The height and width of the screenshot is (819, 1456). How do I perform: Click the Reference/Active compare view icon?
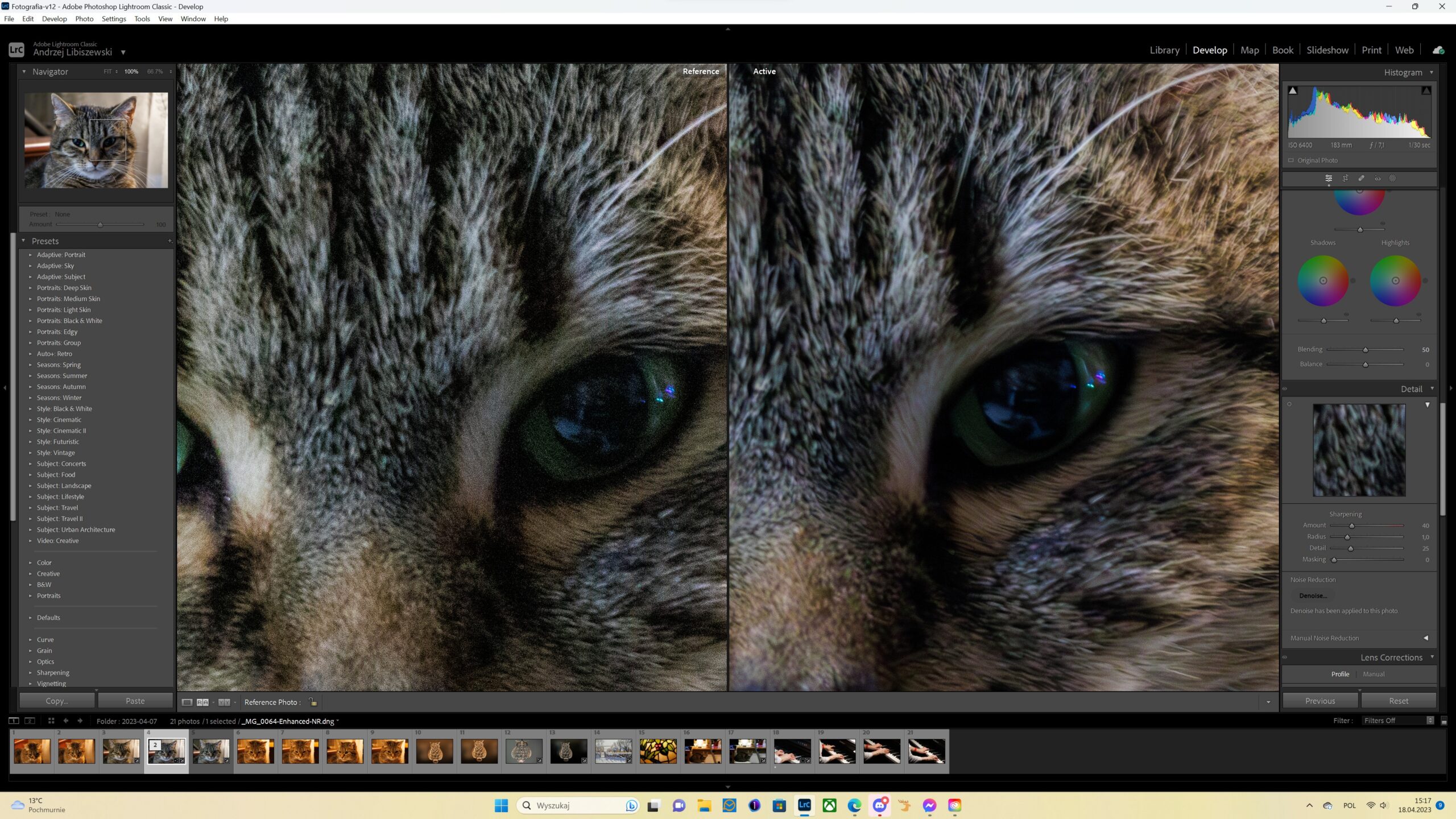[203, 702]
